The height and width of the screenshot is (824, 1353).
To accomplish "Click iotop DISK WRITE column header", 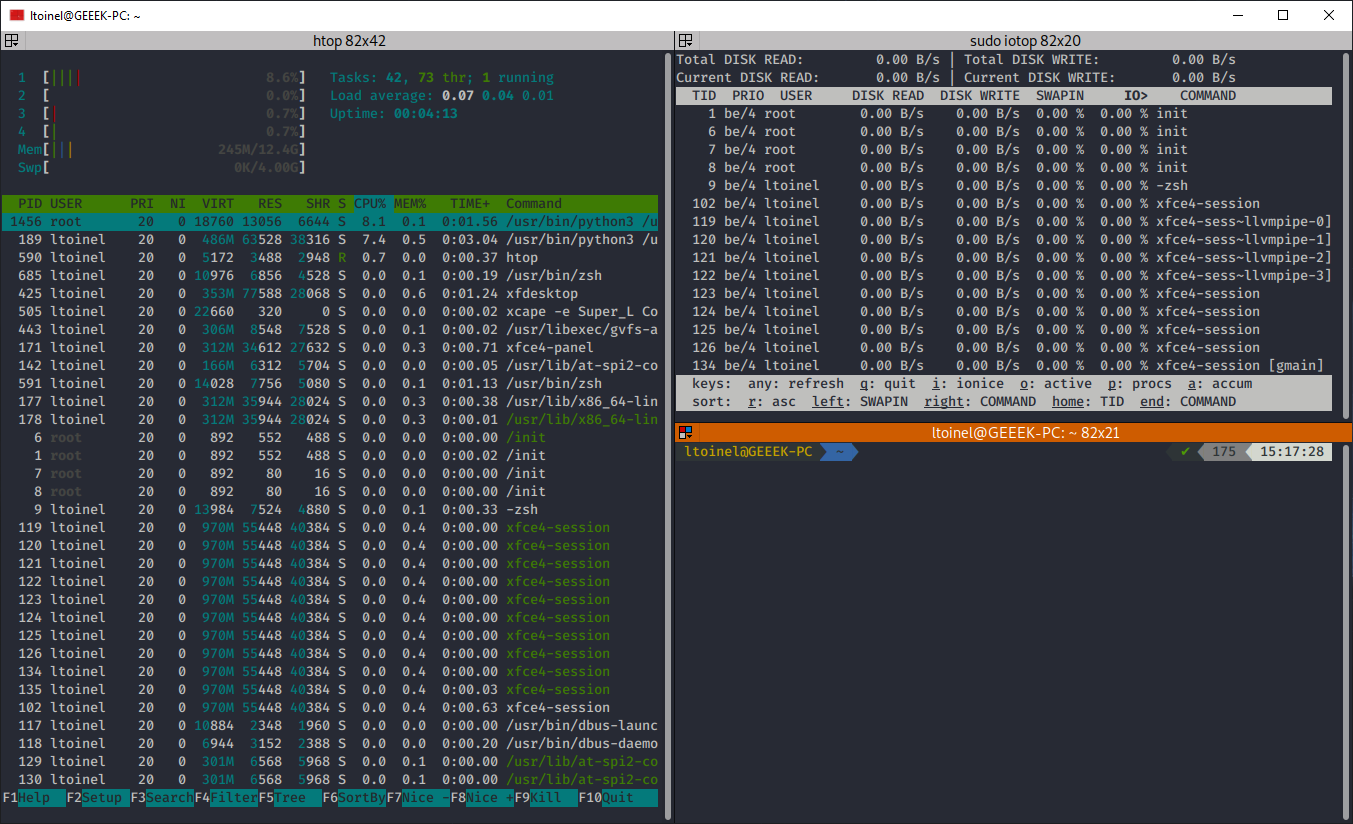I will [980, 95].
